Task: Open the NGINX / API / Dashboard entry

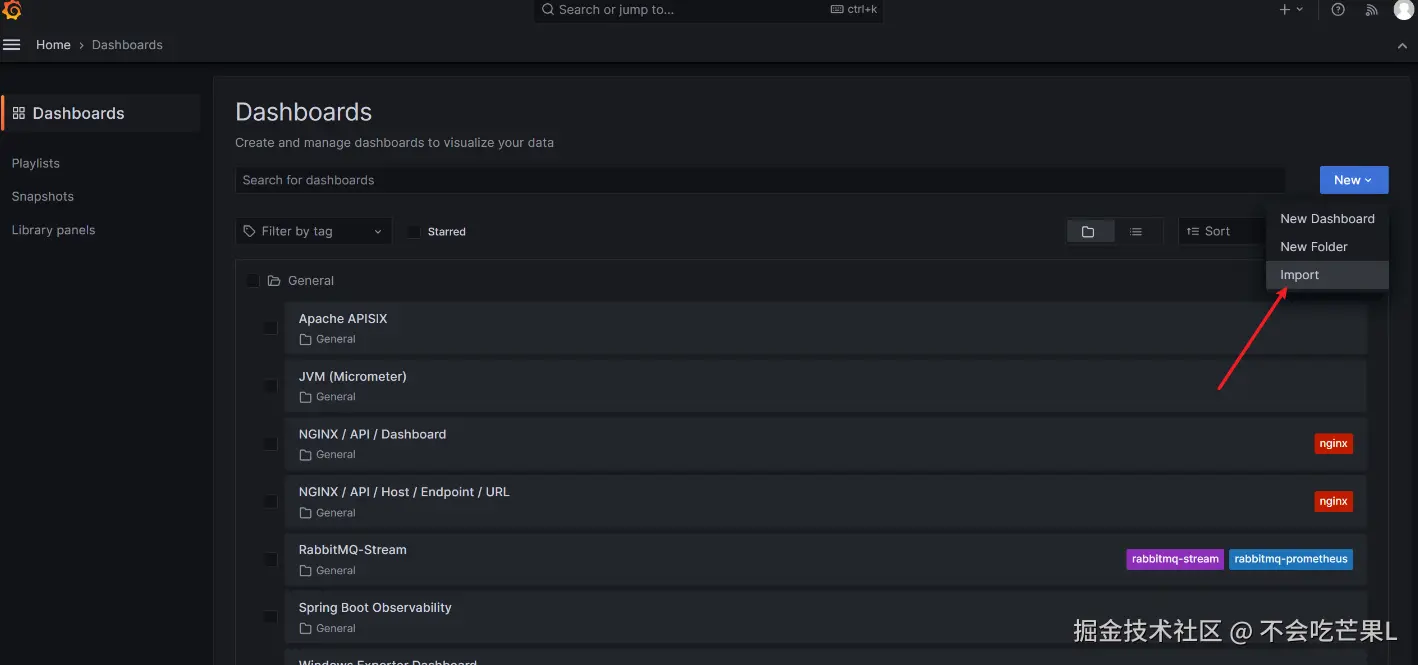Action: click(372, 435)
